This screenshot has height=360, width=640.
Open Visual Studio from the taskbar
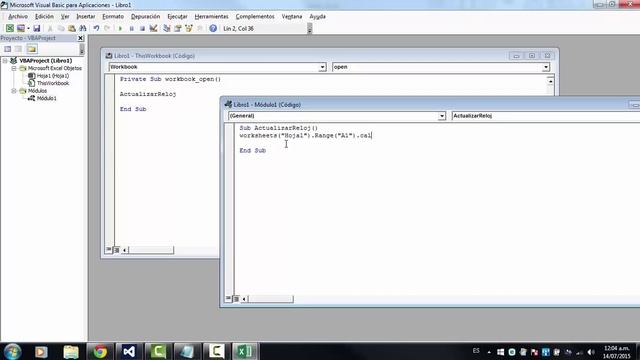click(129, 351)
